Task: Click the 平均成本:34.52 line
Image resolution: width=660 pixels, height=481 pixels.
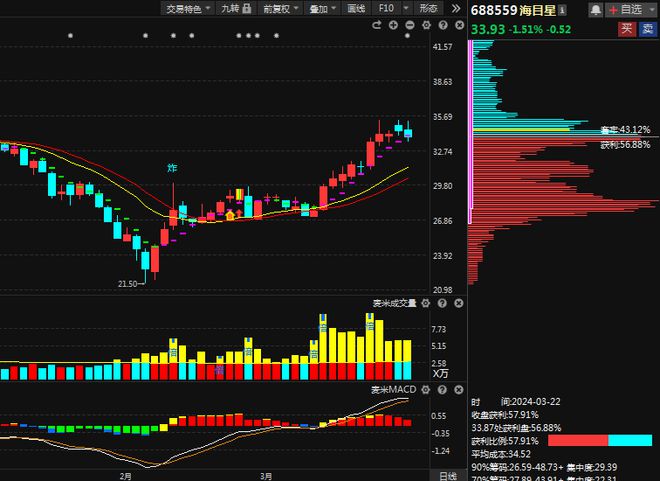Action: point(501,454)
